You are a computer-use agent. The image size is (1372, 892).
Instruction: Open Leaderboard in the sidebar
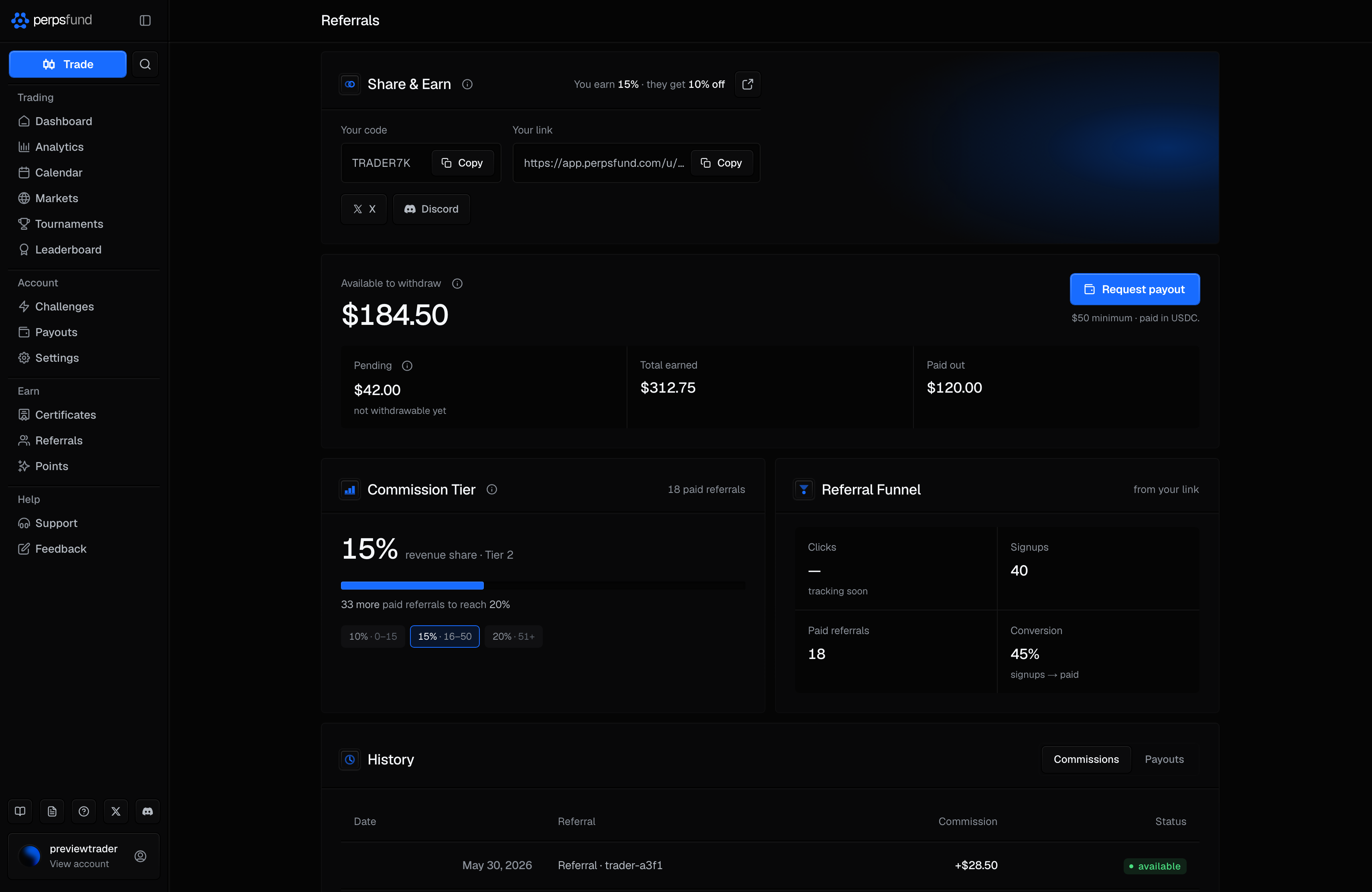[83, 249]
